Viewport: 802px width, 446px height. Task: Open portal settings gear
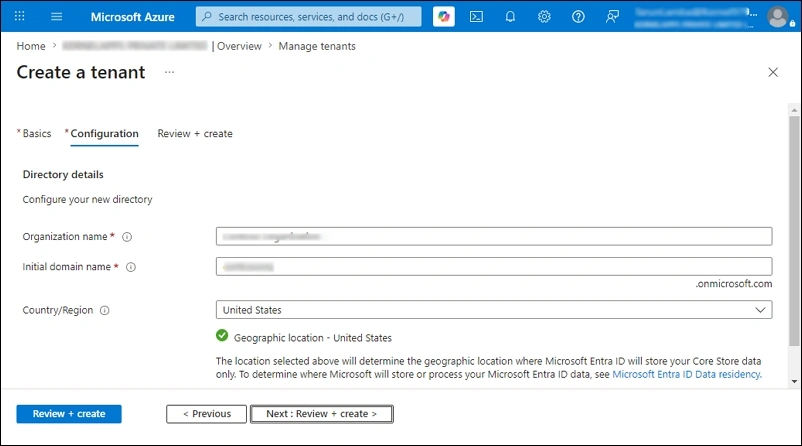tap(544, 16)
